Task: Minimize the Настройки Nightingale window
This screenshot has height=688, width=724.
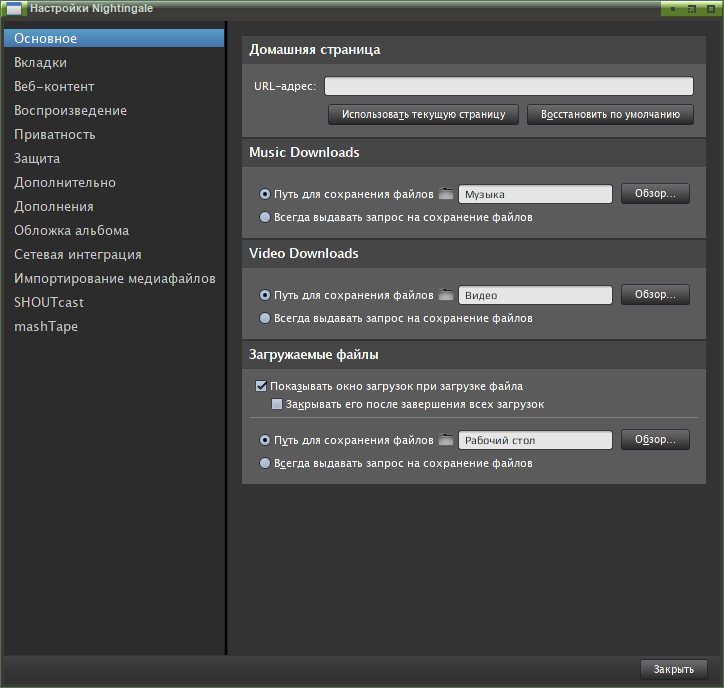Action: coord(673,9)
